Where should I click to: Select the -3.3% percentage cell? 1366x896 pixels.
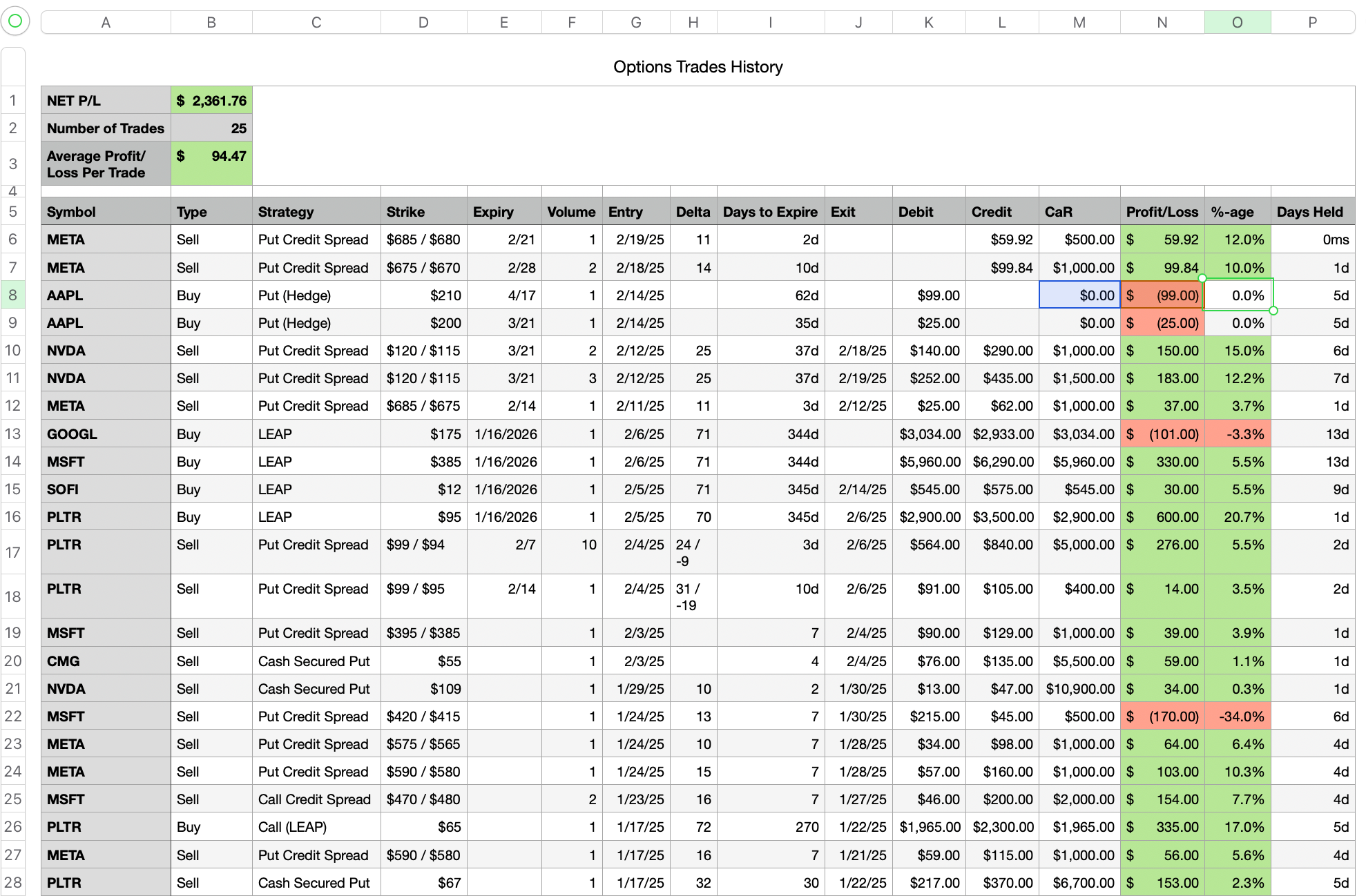[1238, 434]
